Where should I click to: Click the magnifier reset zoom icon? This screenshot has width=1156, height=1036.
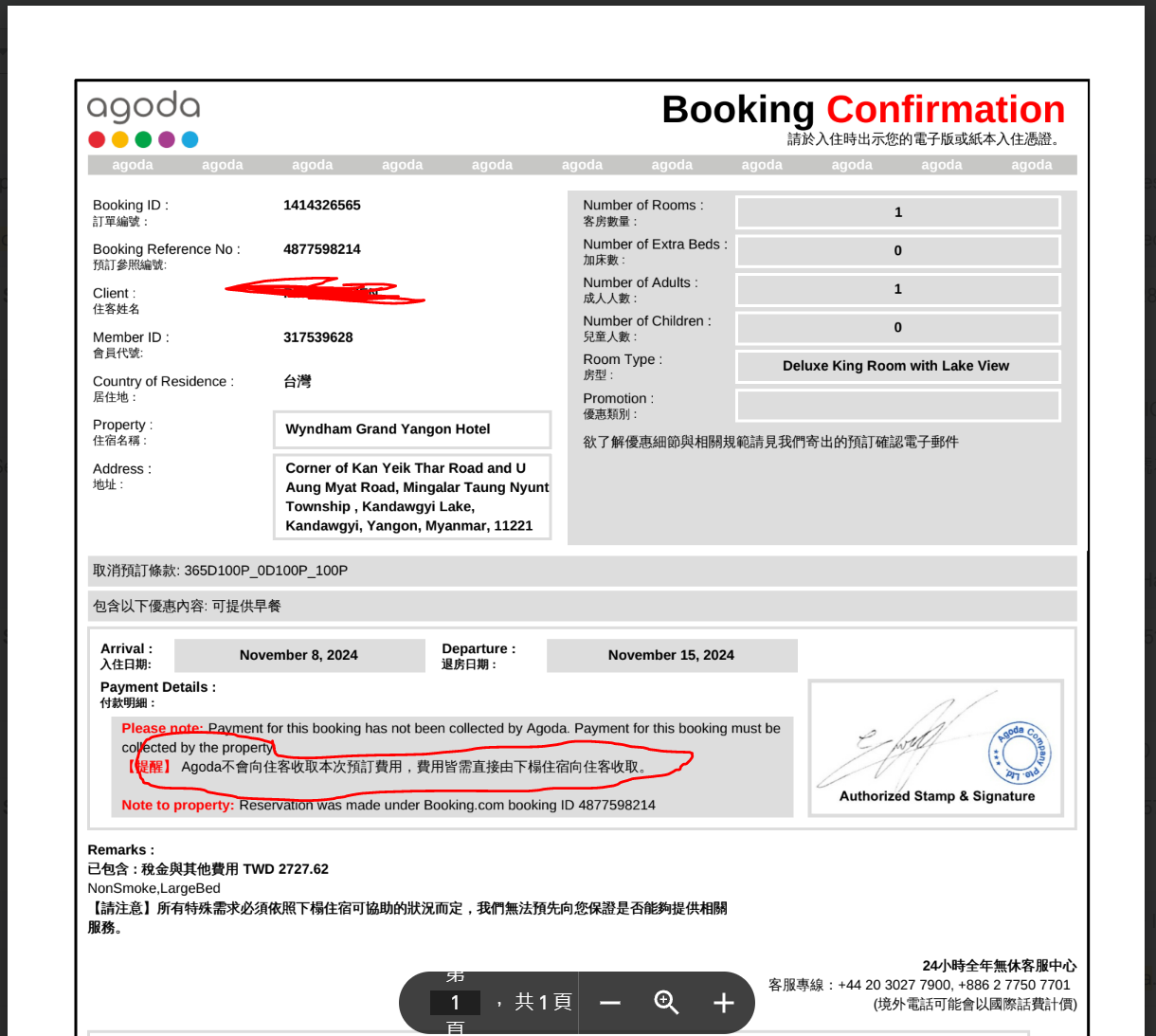click(x=666, y=1002)
